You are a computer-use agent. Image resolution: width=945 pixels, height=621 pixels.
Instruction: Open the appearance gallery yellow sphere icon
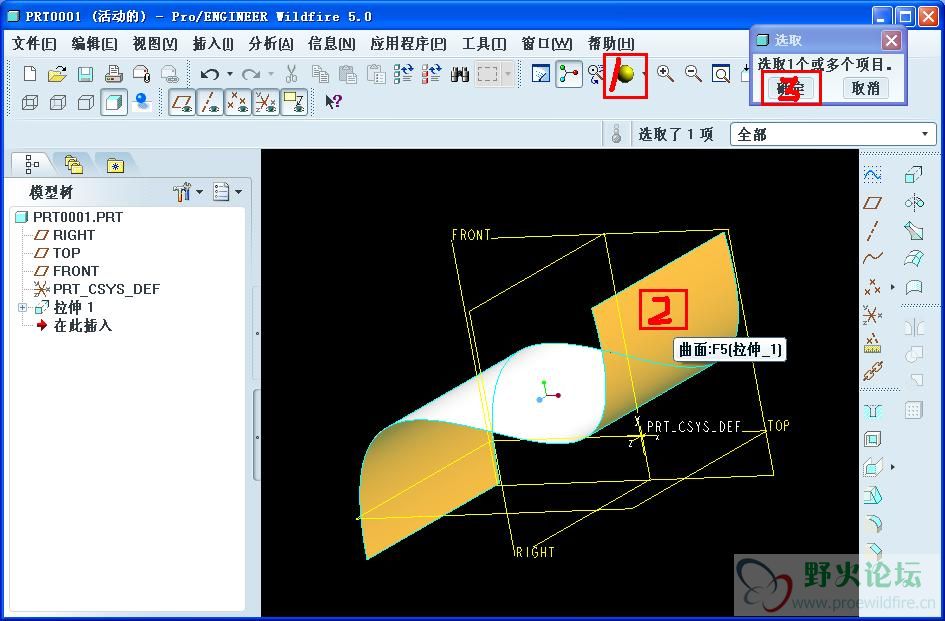coord(626,74)
